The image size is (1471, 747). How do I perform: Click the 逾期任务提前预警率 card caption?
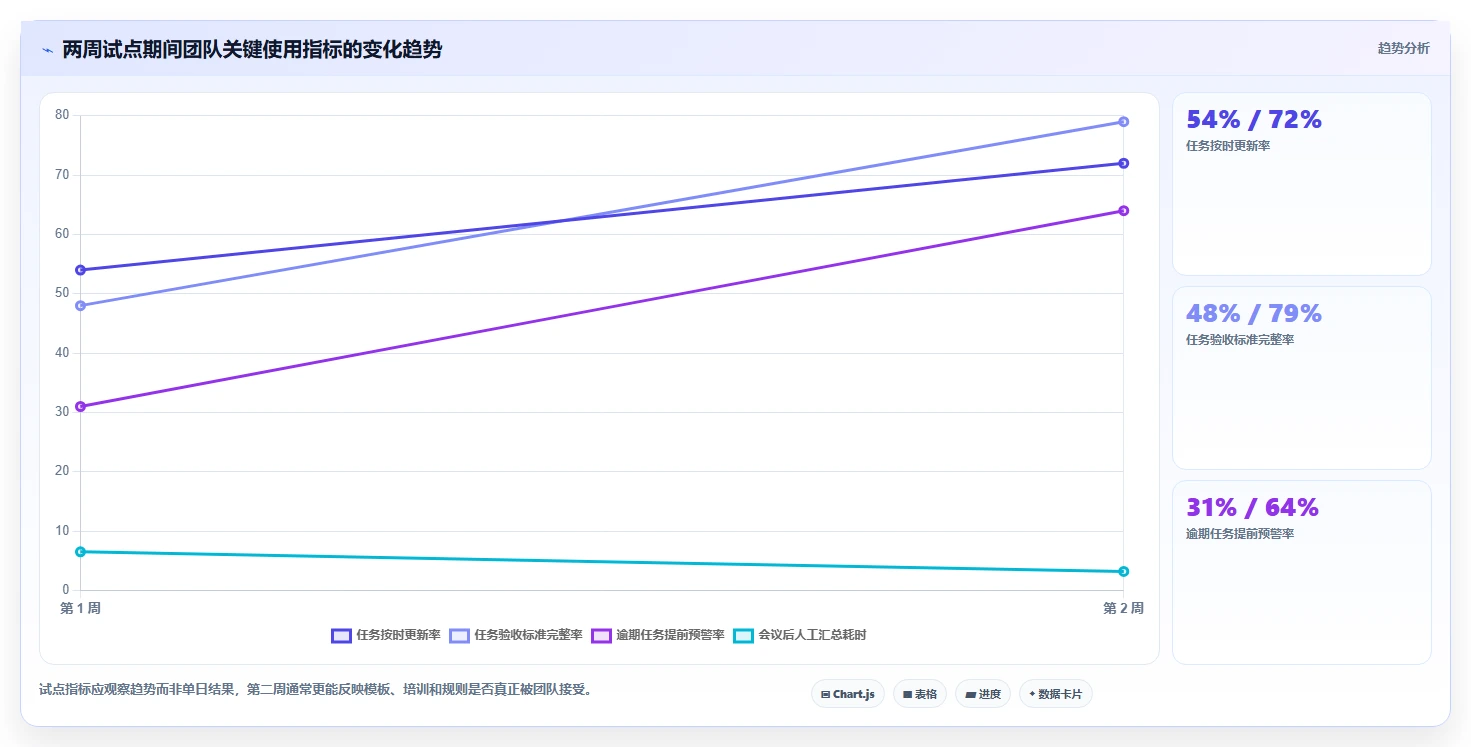tap(1240, 534)
